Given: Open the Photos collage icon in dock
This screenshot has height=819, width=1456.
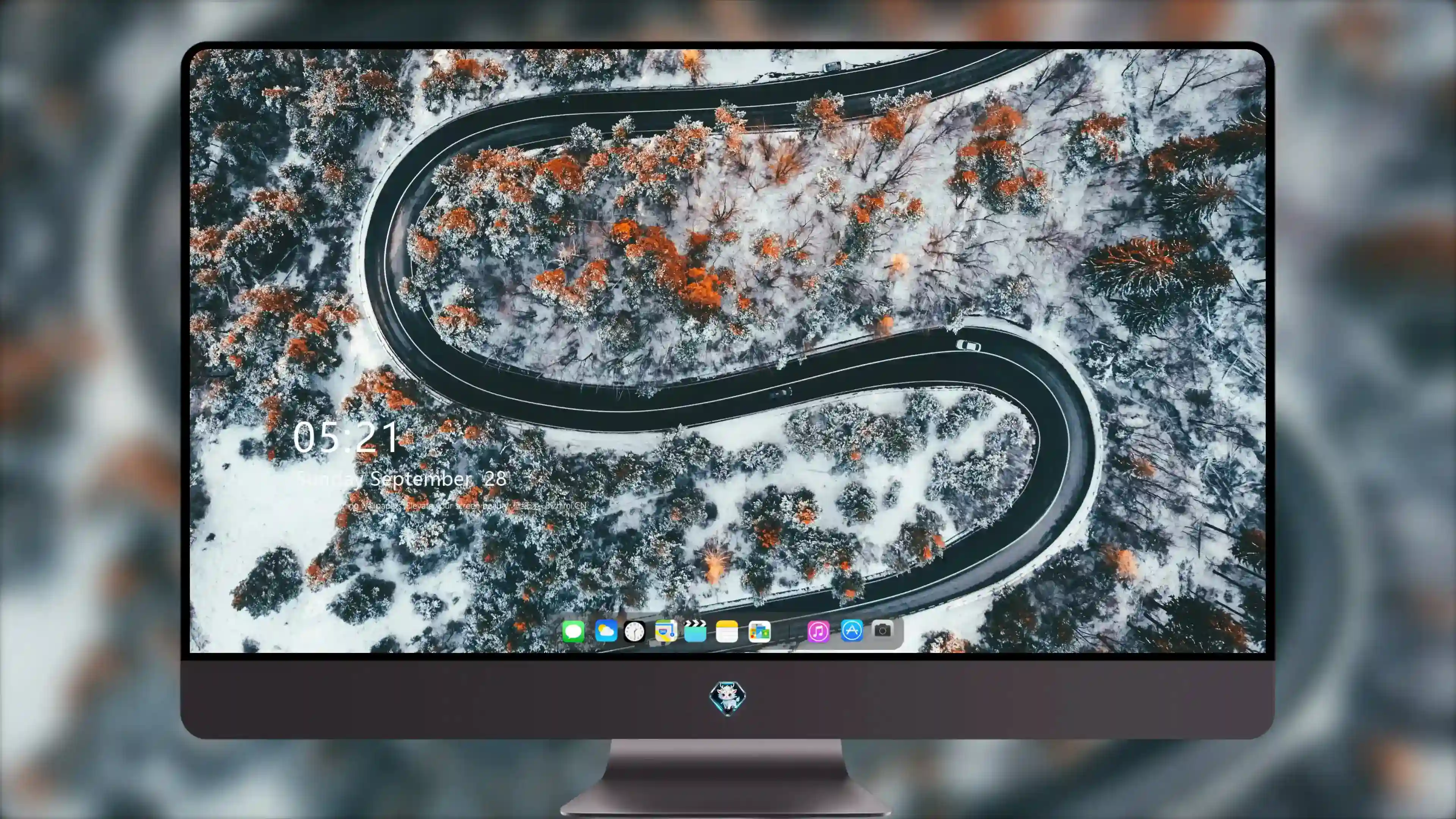Looking at the screenshot, I should click(759, 631).
